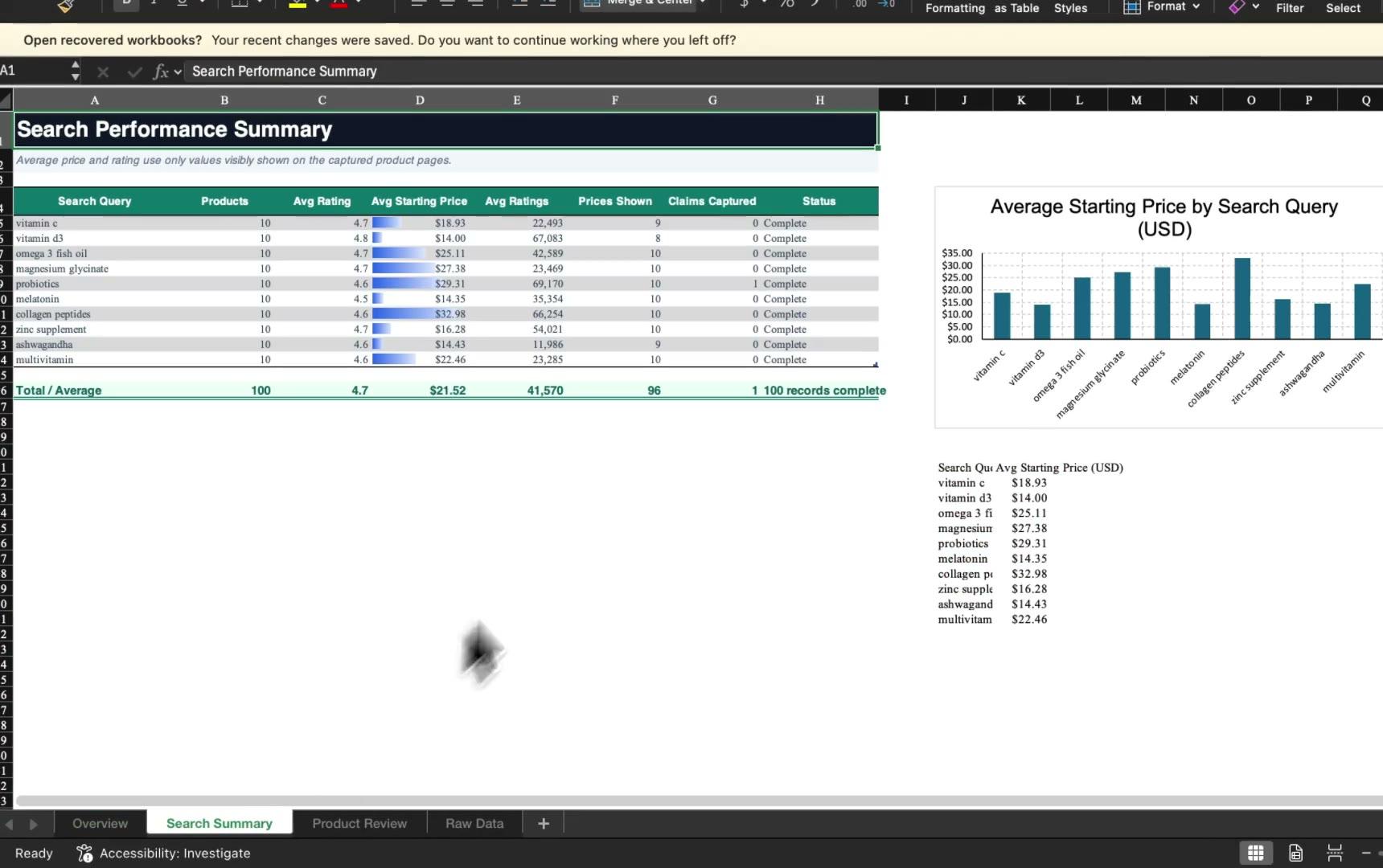
Task: Select the magnesium glycinate cell
Action: pyautogui.click(x=94, y=268)
